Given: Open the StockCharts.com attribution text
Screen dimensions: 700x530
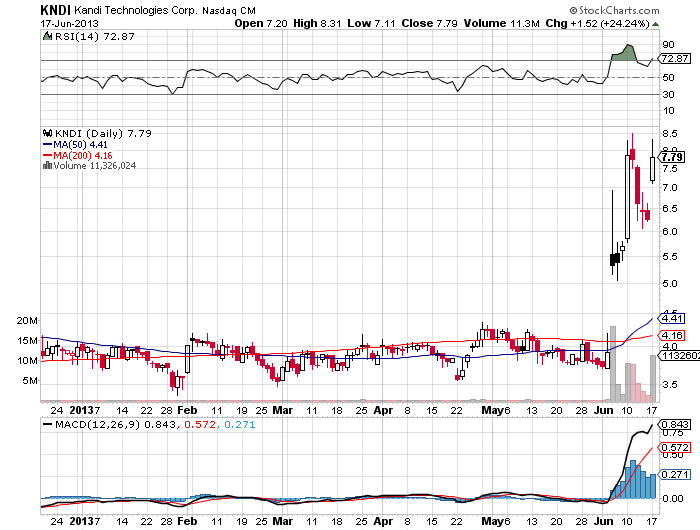Looking at the screenshot, I should coord(619,10).
